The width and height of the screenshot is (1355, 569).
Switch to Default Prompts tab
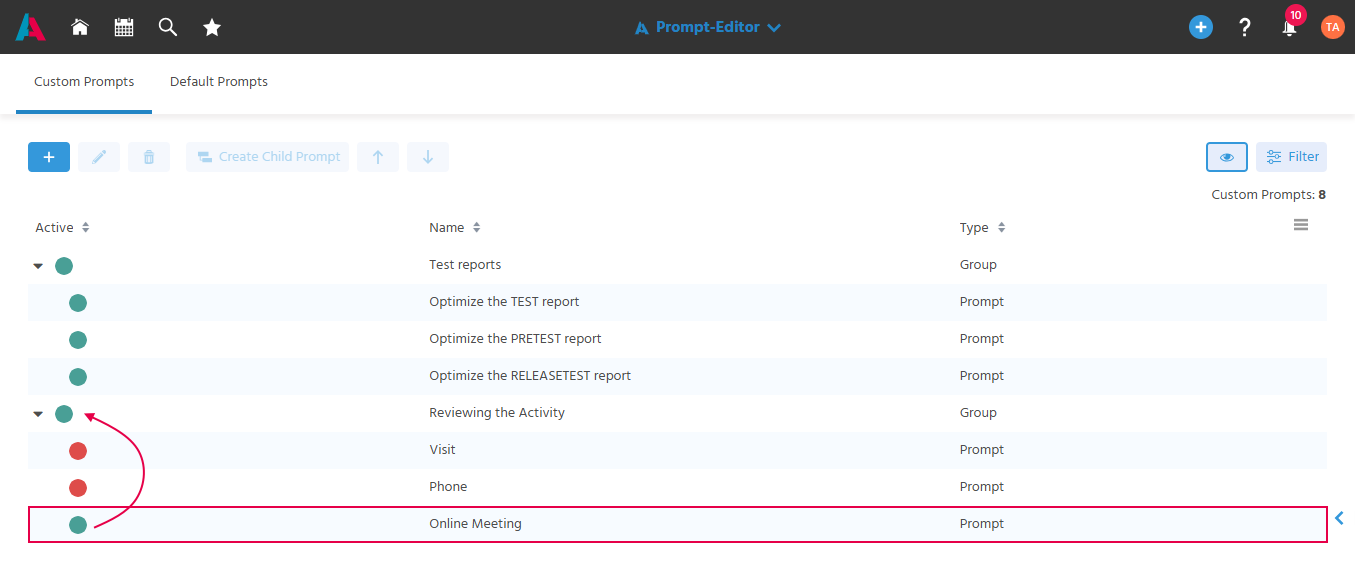(219, 82)
